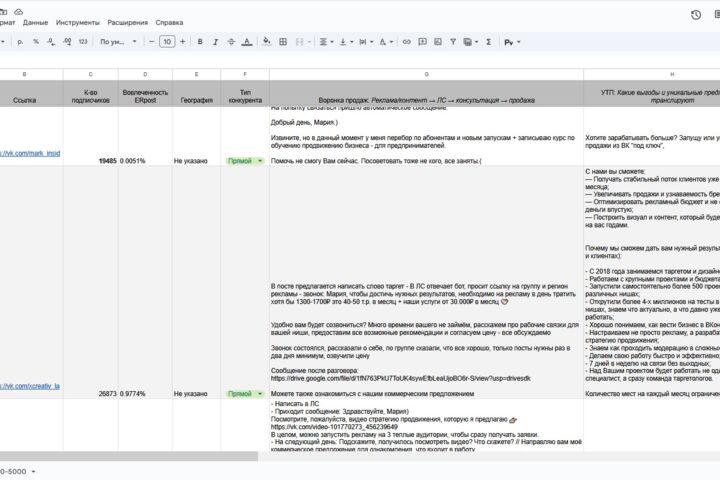Create a filter with the funnel icon
Screen dimensions: 720x480
tap(453, 42)
